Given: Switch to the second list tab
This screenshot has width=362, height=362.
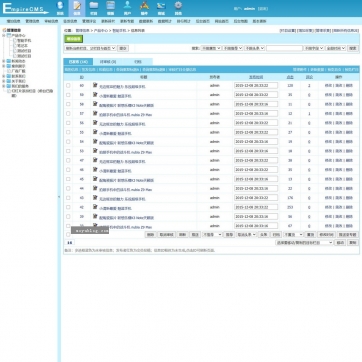Looking at the screenshot, I should pyautogui.click(x=108, y=62).
